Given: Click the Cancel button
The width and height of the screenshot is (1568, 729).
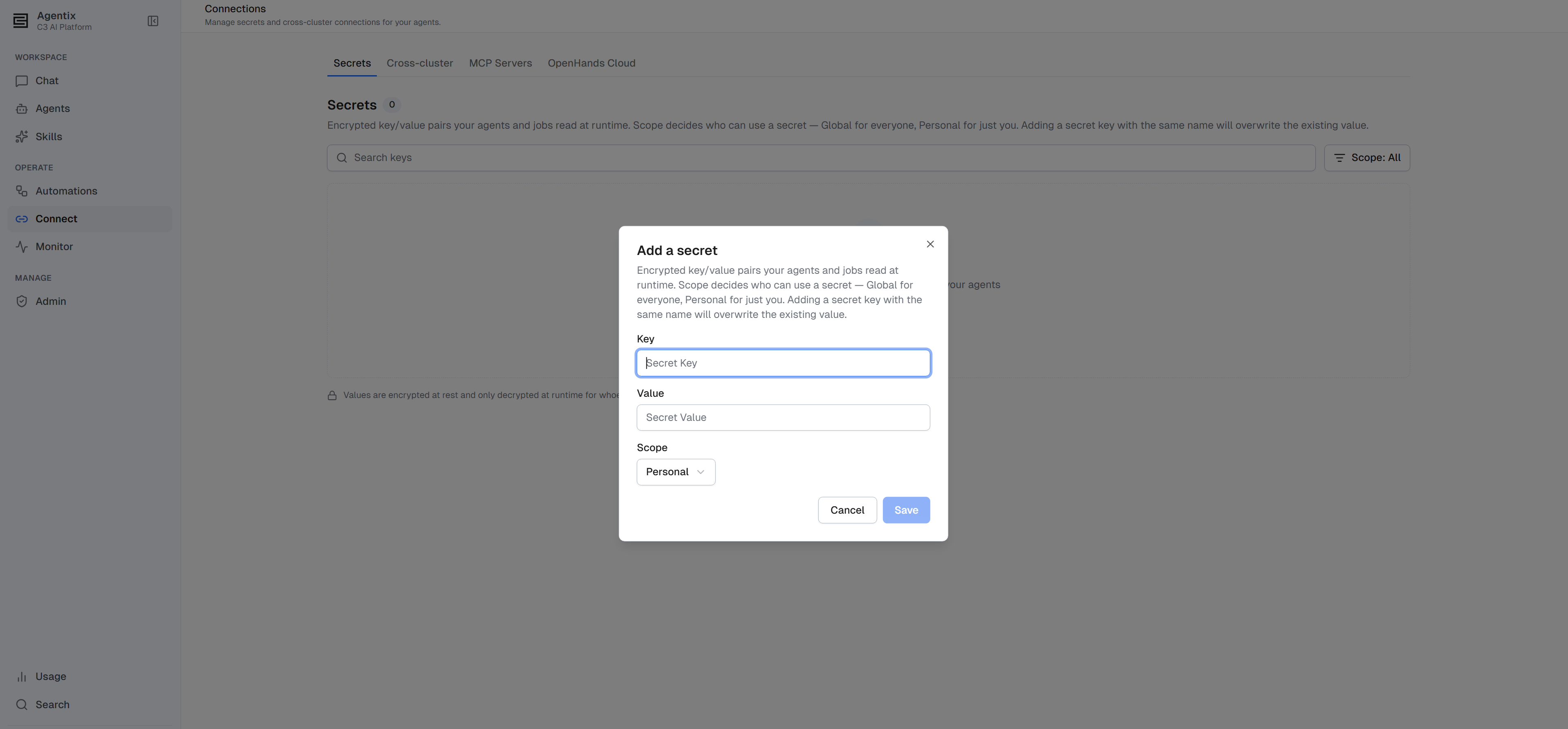Looking at the screenshot, I should click(x=847, y=510).
